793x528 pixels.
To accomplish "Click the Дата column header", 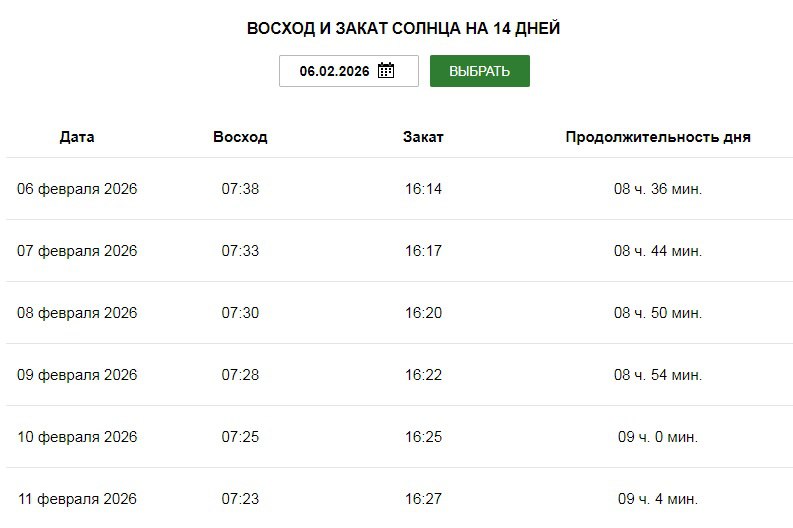I will point(77,137).
